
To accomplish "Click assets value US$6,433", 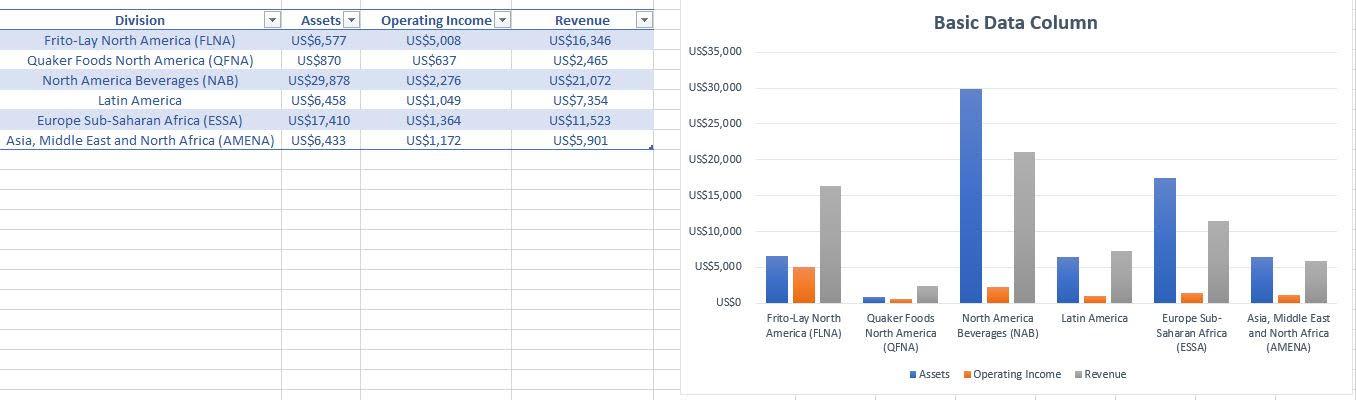I will (321, 140).
